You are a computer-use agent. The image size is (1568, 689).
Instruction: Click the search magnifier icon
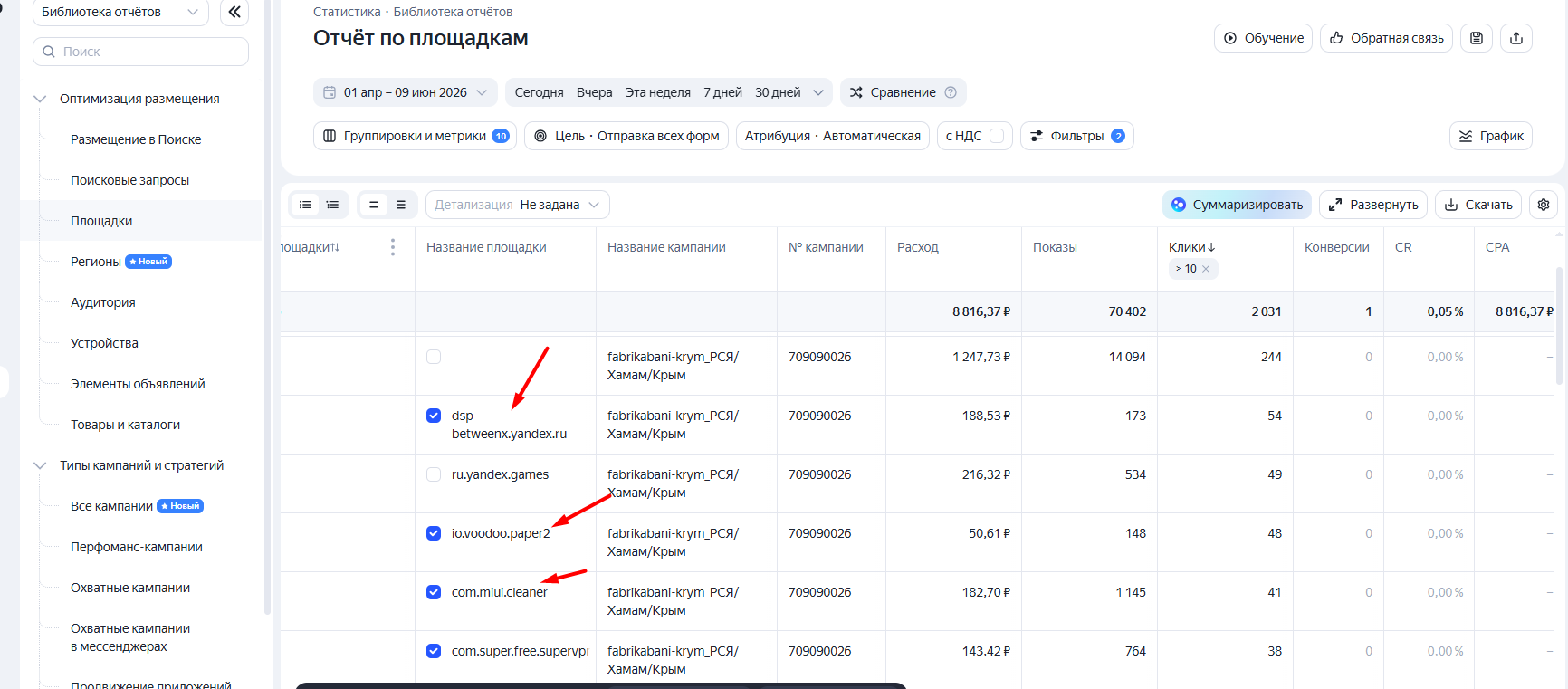tap(49, 52)
